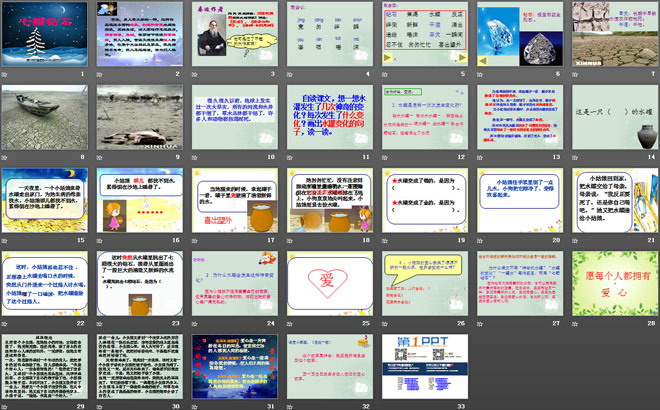Click the animation star icon under slide 9

(x=100, y=157)
